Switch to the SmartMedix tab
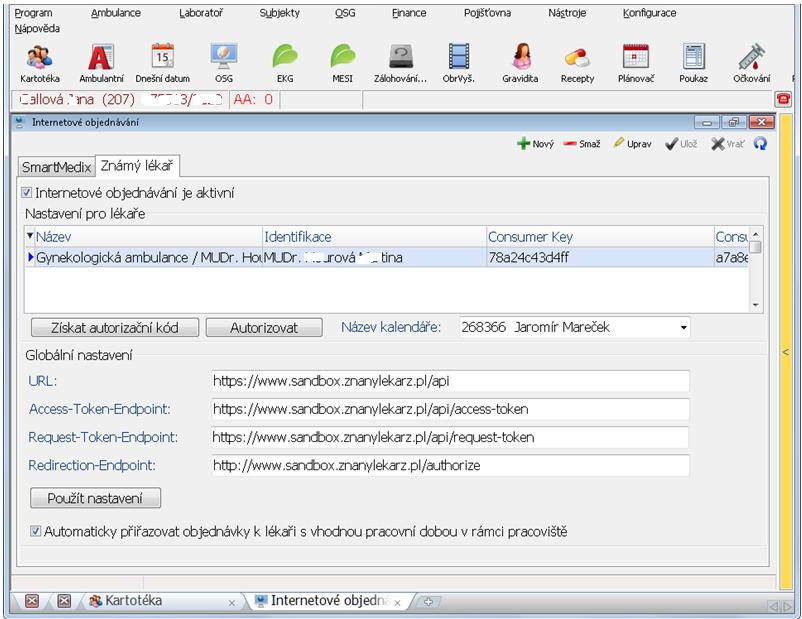This screenshot has width=802, height=619. 56,167
